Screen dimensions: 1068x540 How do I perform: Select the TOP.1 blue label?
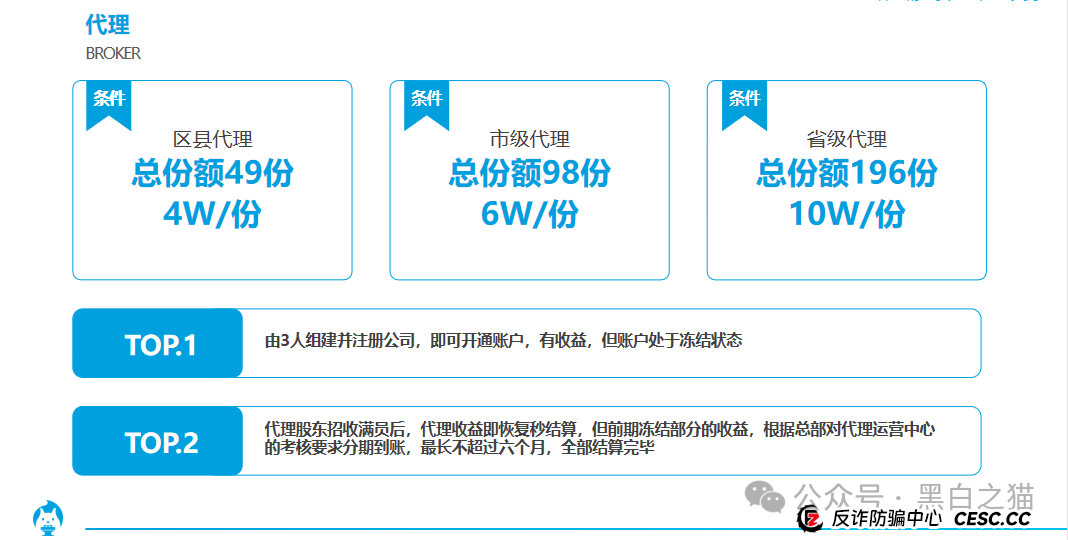[x=157, y=343]
